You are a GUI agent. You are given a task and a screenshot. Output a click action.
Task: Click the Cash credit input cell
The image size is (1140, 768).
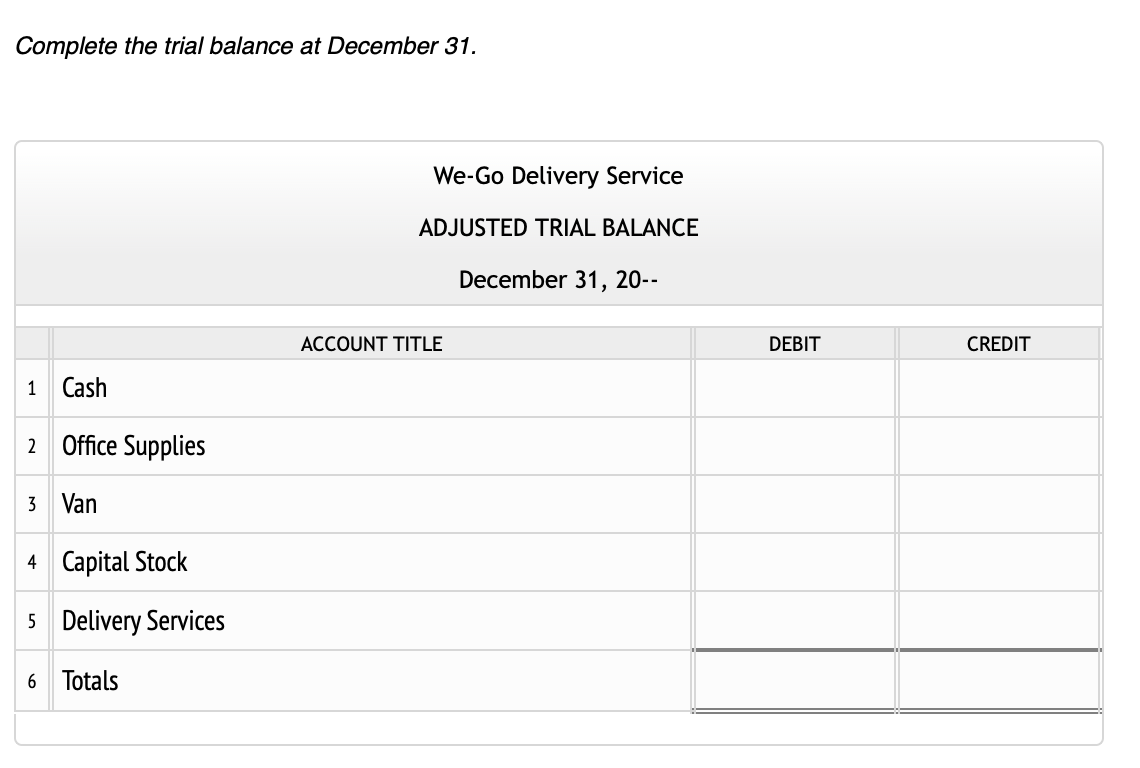[998, 388]
